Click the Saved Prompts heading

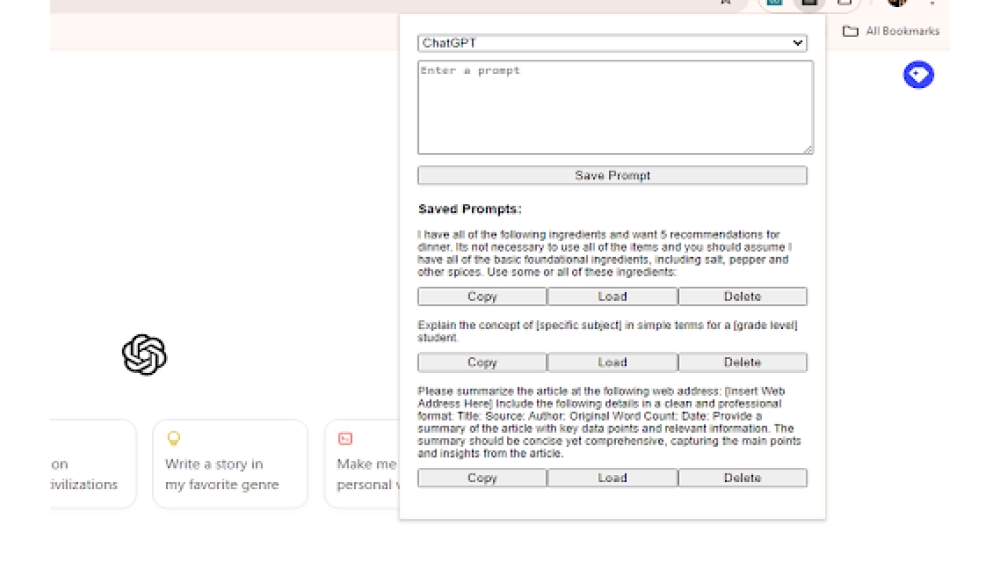click(470, 209)
